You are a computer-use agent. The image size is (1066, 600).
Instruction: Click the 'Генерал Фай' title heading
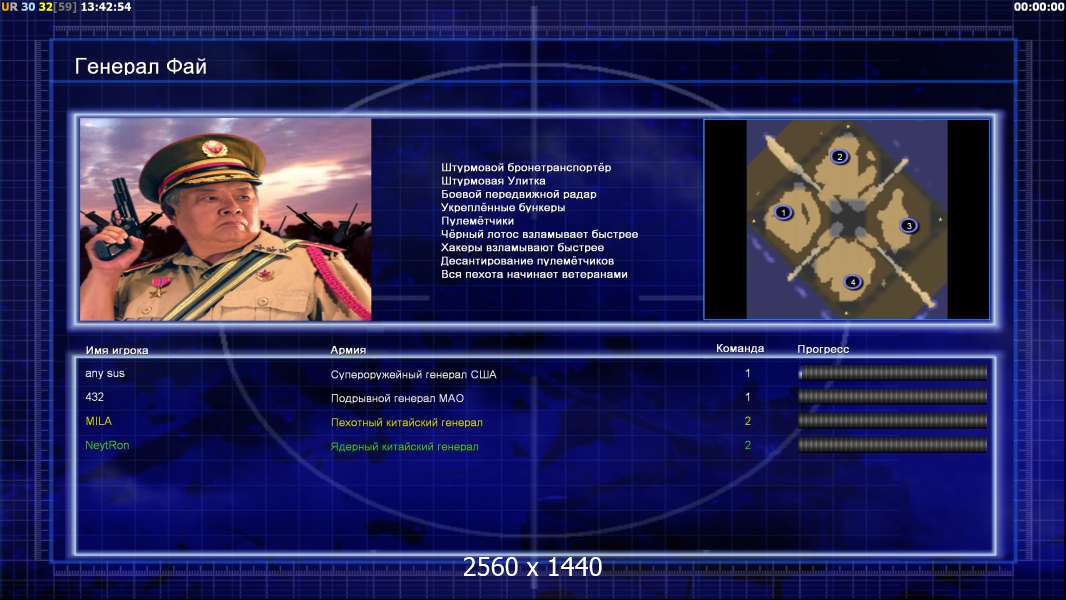point(141,67)
